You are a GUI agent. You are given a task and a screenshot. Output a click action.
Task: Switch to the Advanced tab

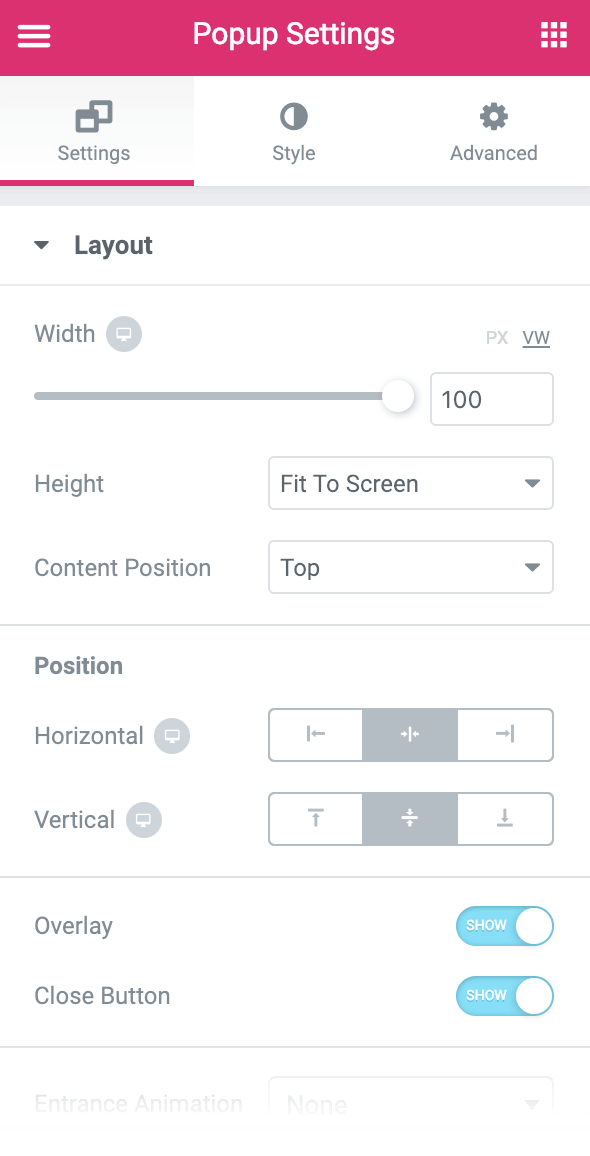click(x=493, y=130)
